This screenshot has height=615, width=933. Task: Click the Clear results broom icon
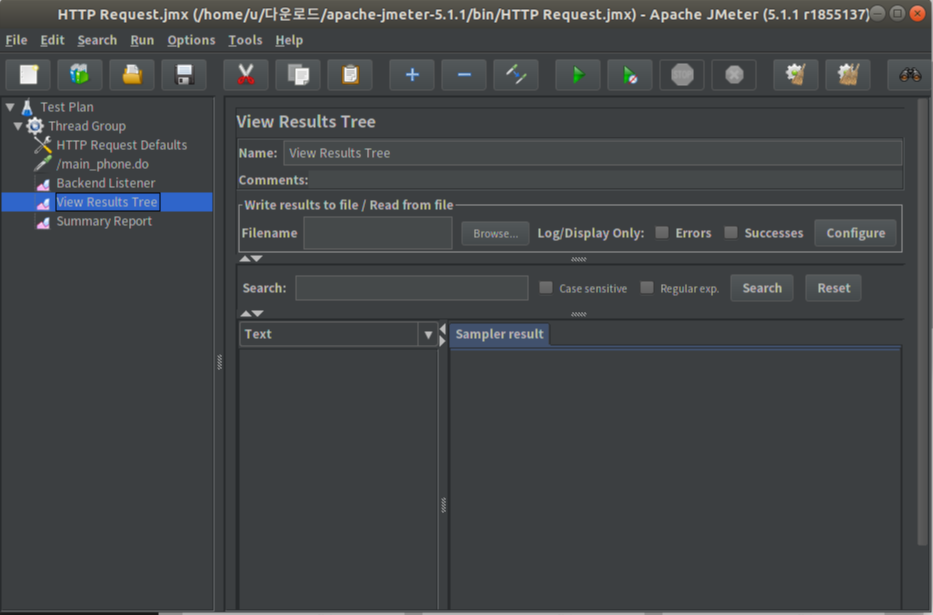[x=796, y=75]
